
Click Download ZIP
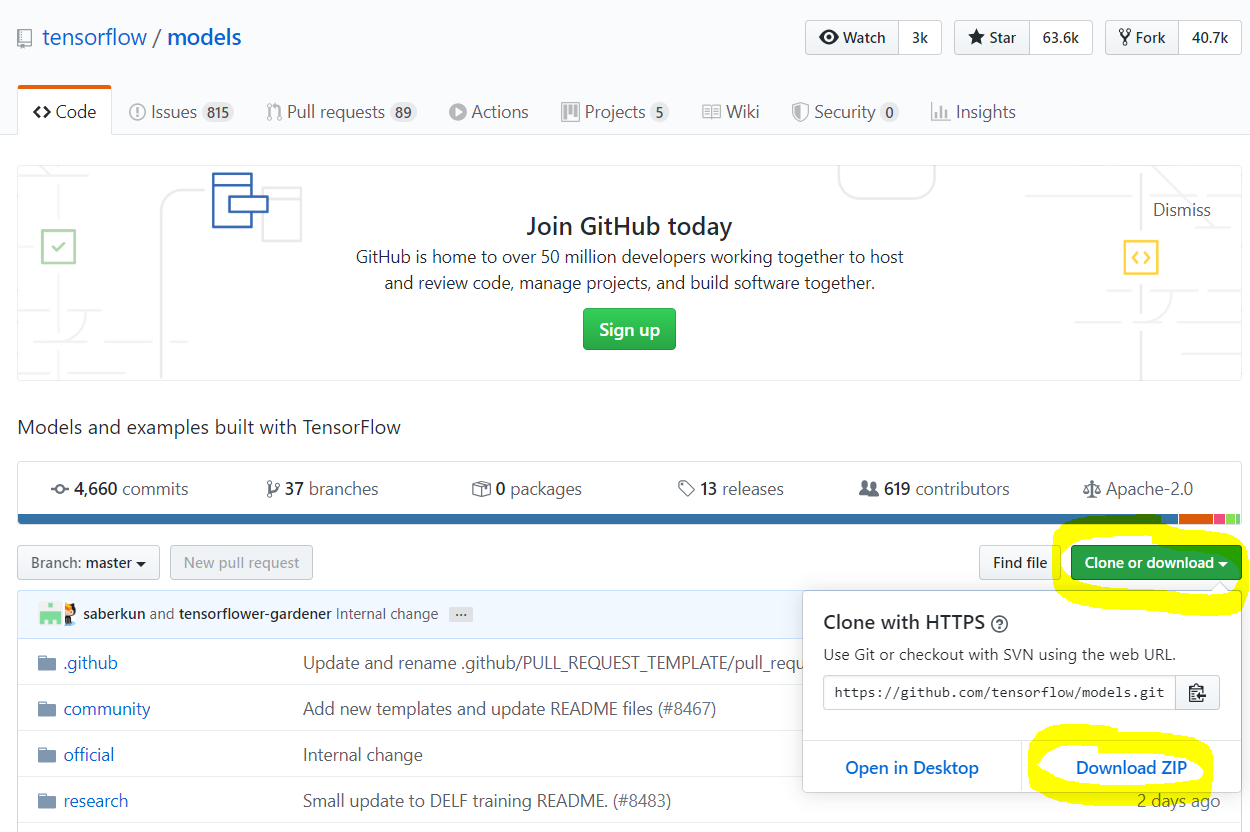pos(1131,768)
